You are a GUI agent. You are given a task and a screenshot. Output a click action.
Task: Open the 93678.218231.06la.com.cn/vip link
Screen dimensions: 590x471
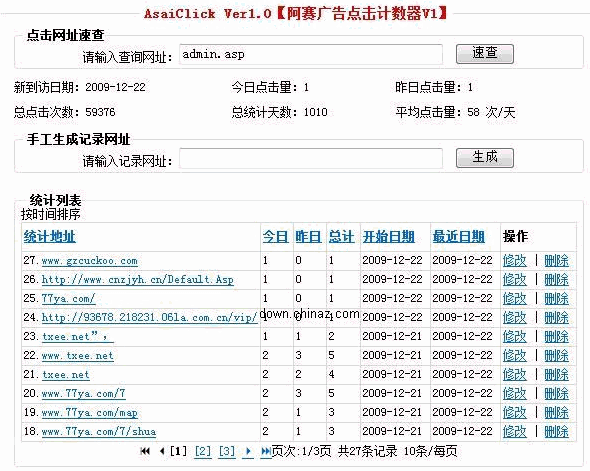149,318
